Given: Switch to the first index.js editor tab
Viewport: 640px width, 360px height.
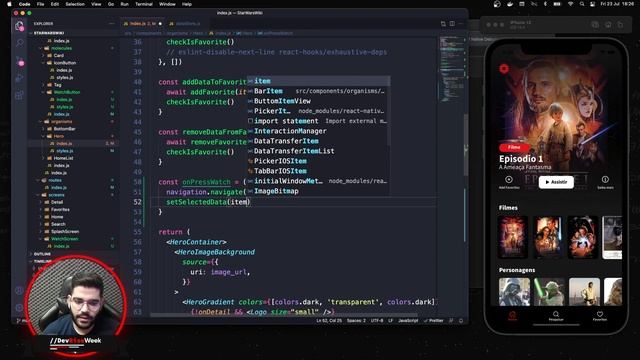Looking at the screenshot, I should pos(142,24).
